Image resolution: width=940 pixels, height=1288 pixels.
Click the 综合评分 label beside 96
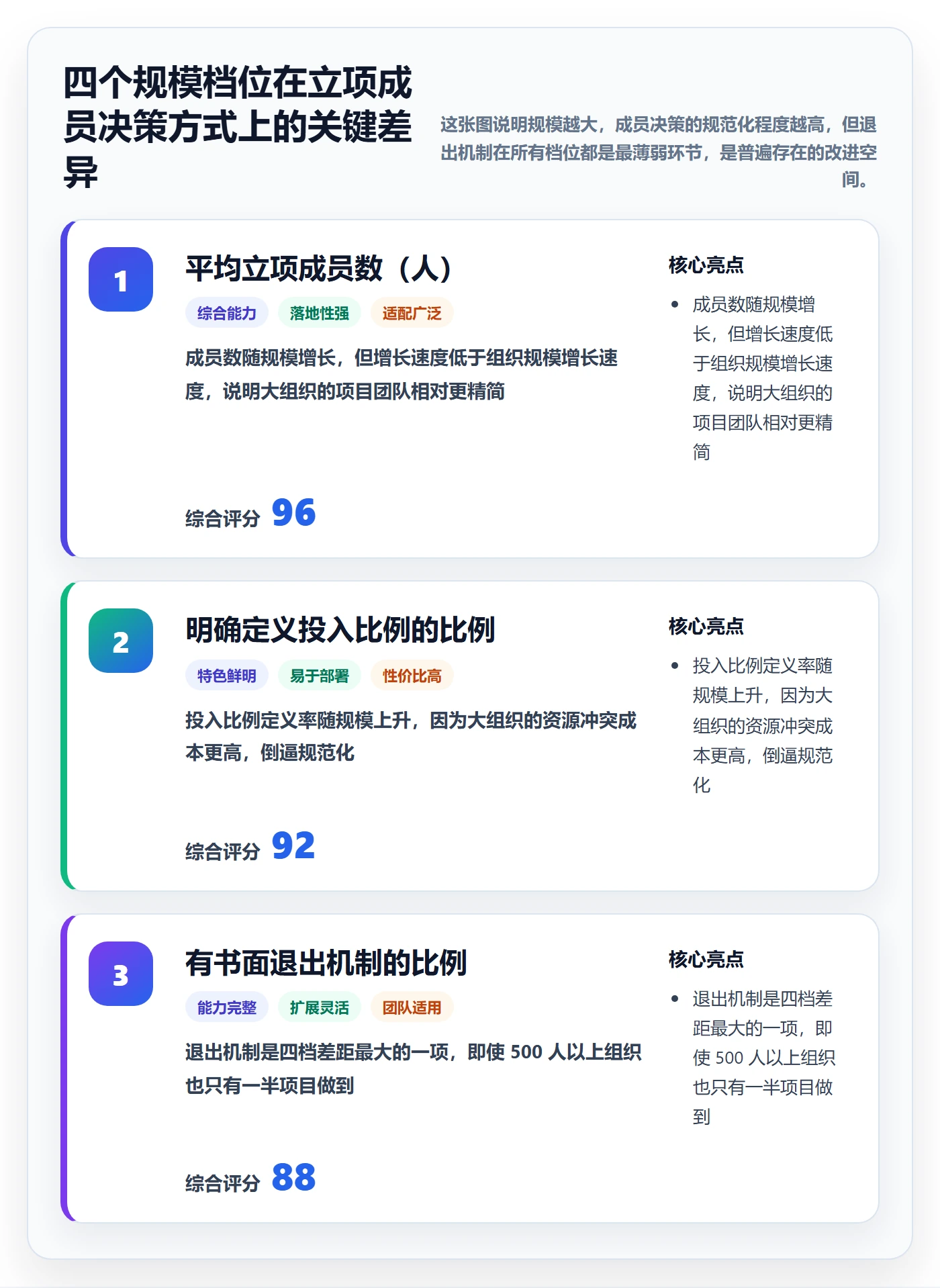pos(223,518)
